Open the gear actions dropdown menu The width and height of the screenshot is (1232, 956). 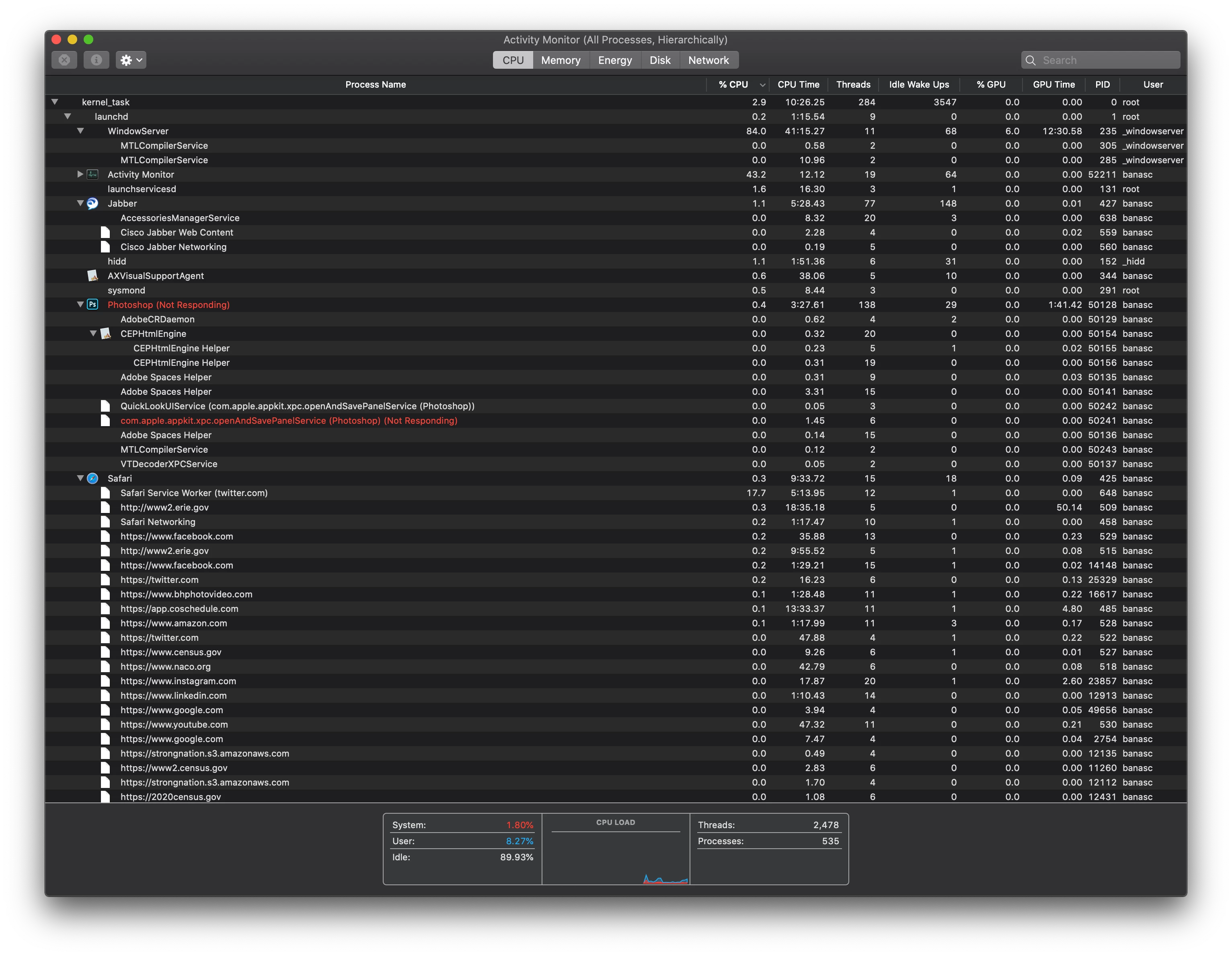[131, 60]
